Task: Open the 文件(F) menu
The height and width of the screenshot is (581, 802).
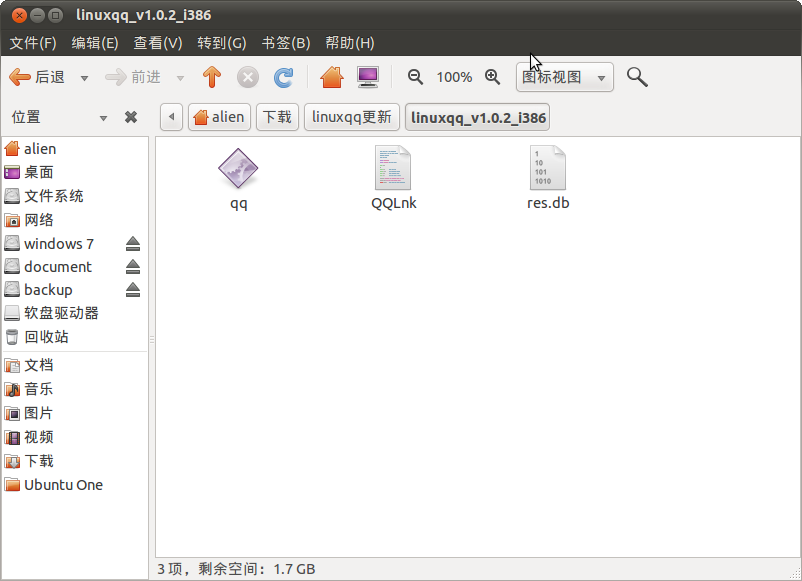Action: point(33,43)
